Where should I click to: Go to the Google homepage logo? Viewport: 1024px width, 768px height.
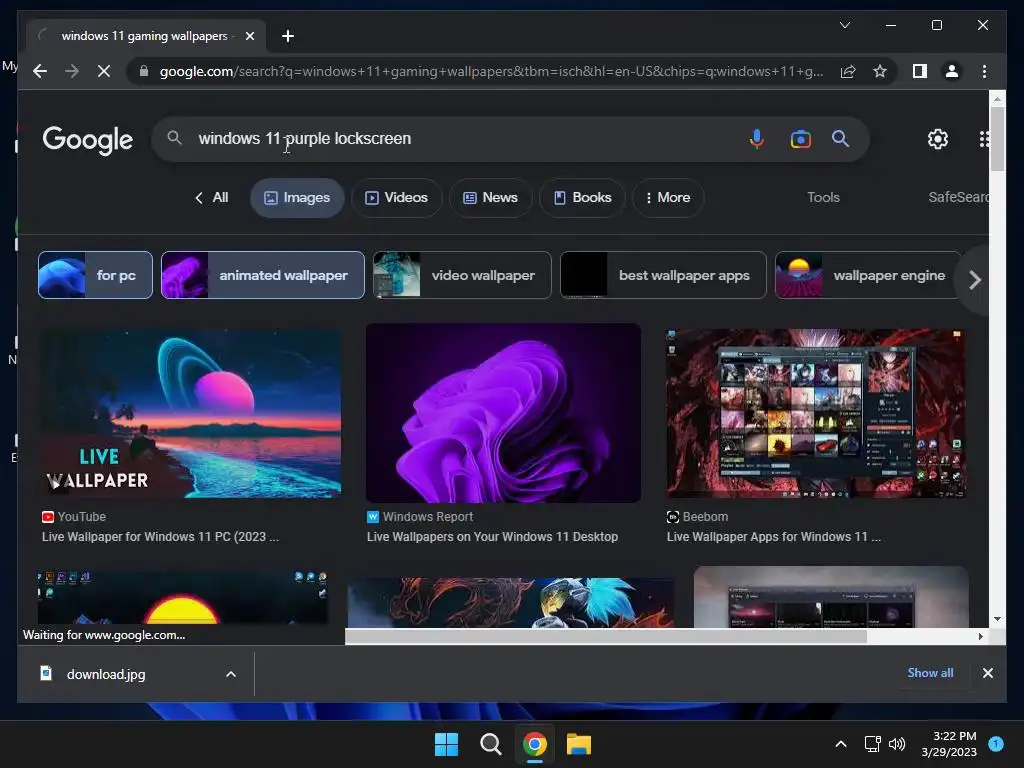(88, 140)
